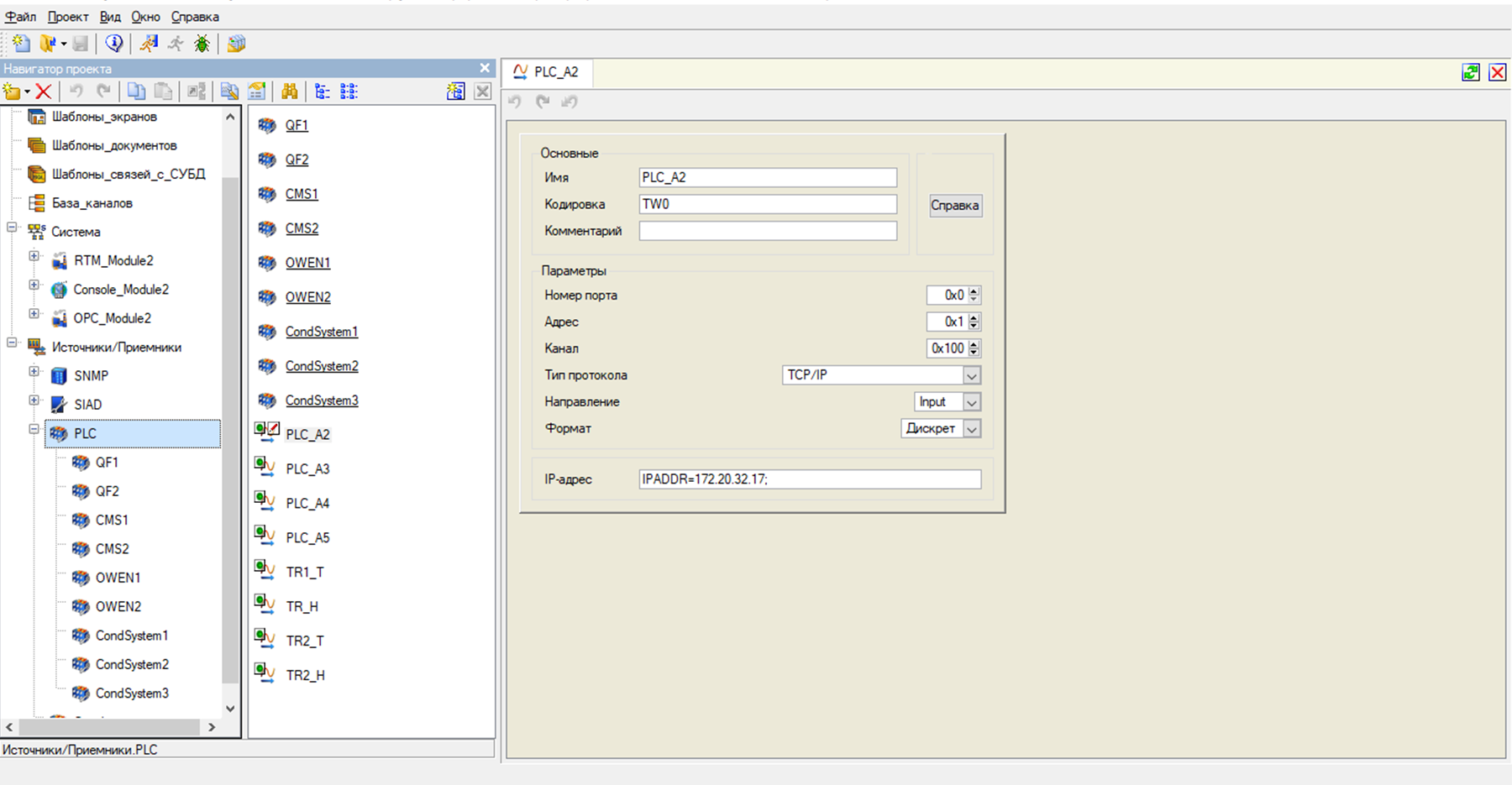This screenshot has width=1512, height=785.
Task: Open the Вид menu
Action: click(x=110, y=17)
